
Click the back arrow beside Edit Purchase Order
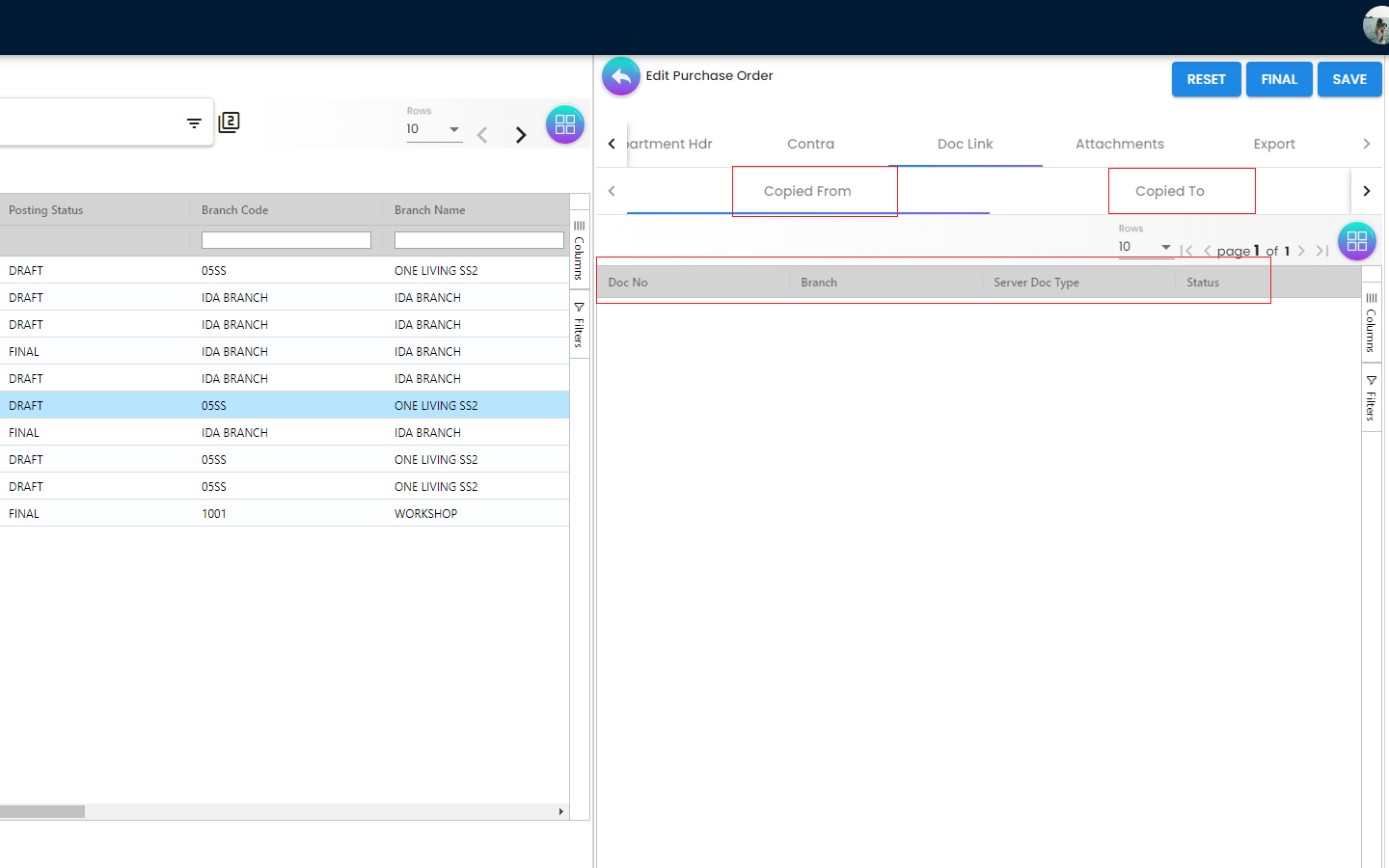(x=621, y=76)
